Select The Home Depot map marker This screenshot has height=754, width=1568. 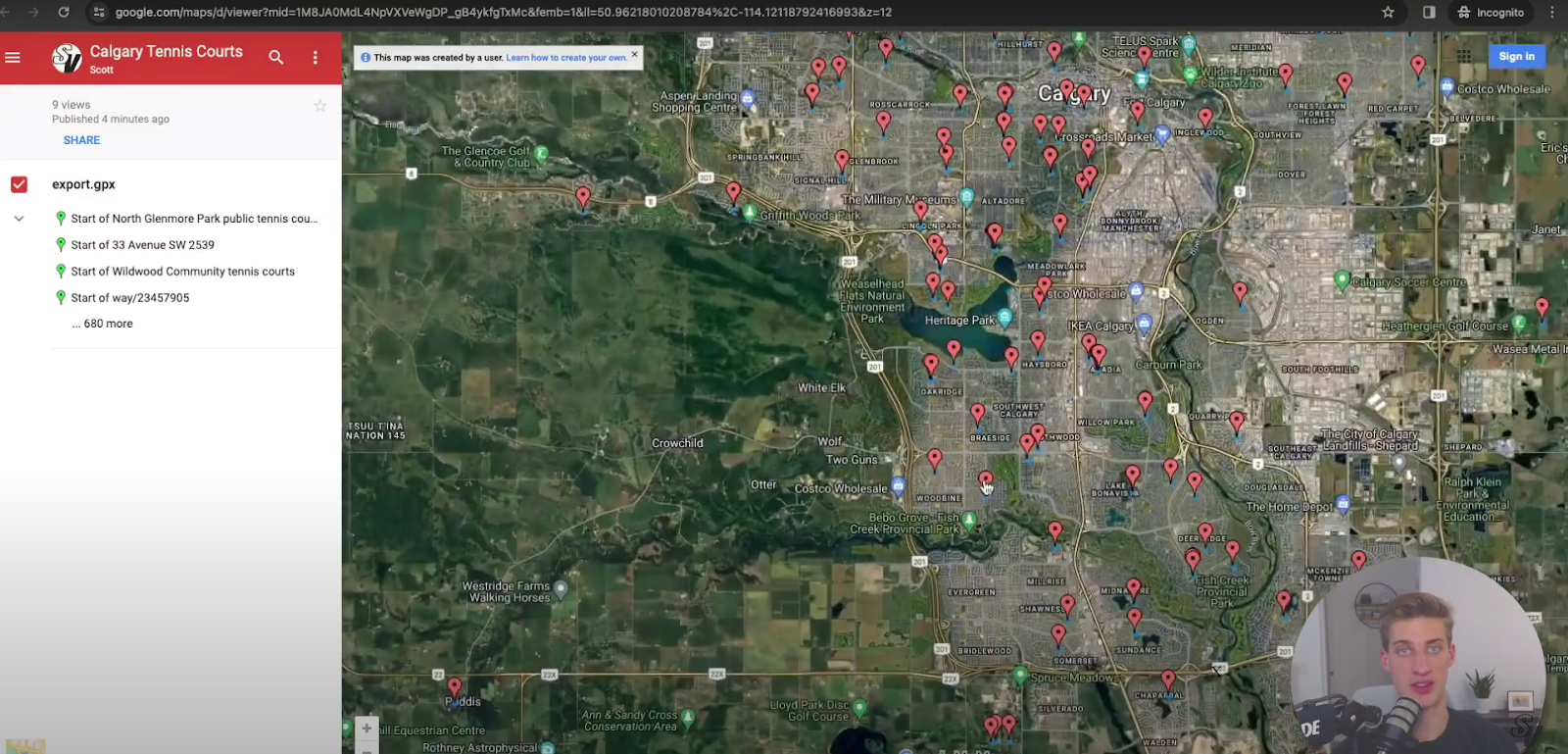click(x=1343, y=504)
